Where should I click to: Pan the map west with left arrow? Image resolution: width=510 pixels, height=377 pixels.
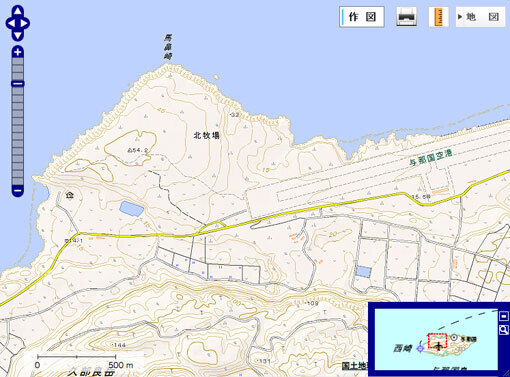point(10,23)
